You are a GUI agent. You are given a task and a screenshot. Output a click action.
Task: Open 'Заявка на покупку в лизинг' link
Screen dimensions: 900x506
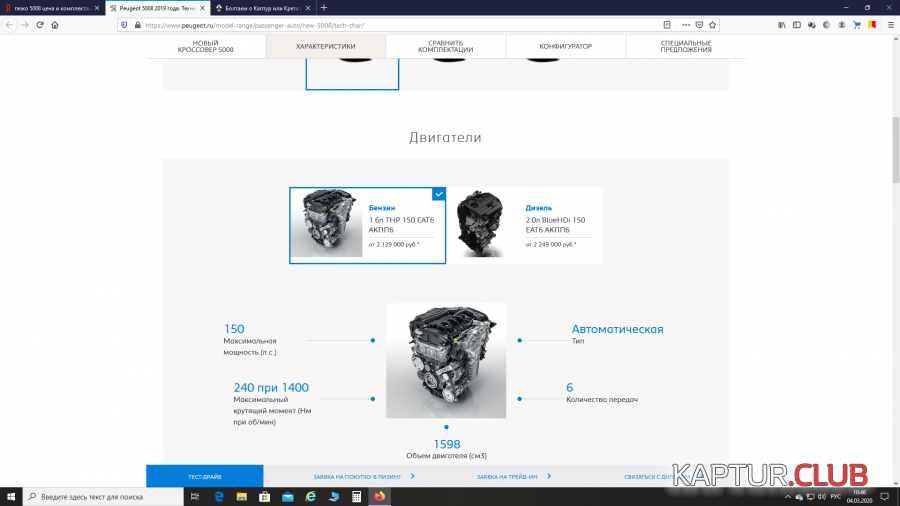357,477
